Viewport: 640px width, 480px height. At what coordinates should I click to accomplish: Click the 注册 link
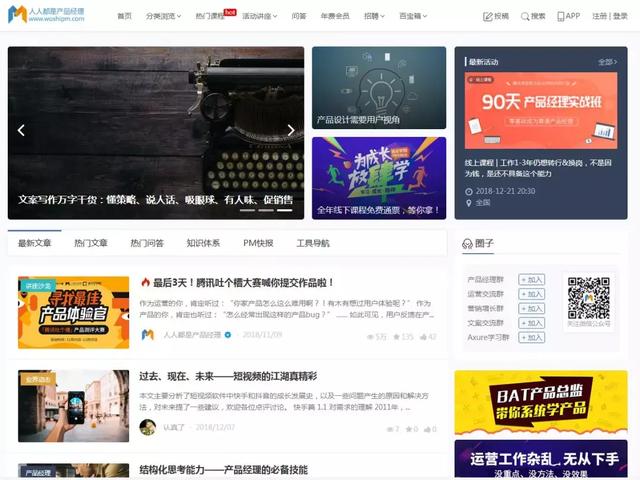tap(599, 16)
